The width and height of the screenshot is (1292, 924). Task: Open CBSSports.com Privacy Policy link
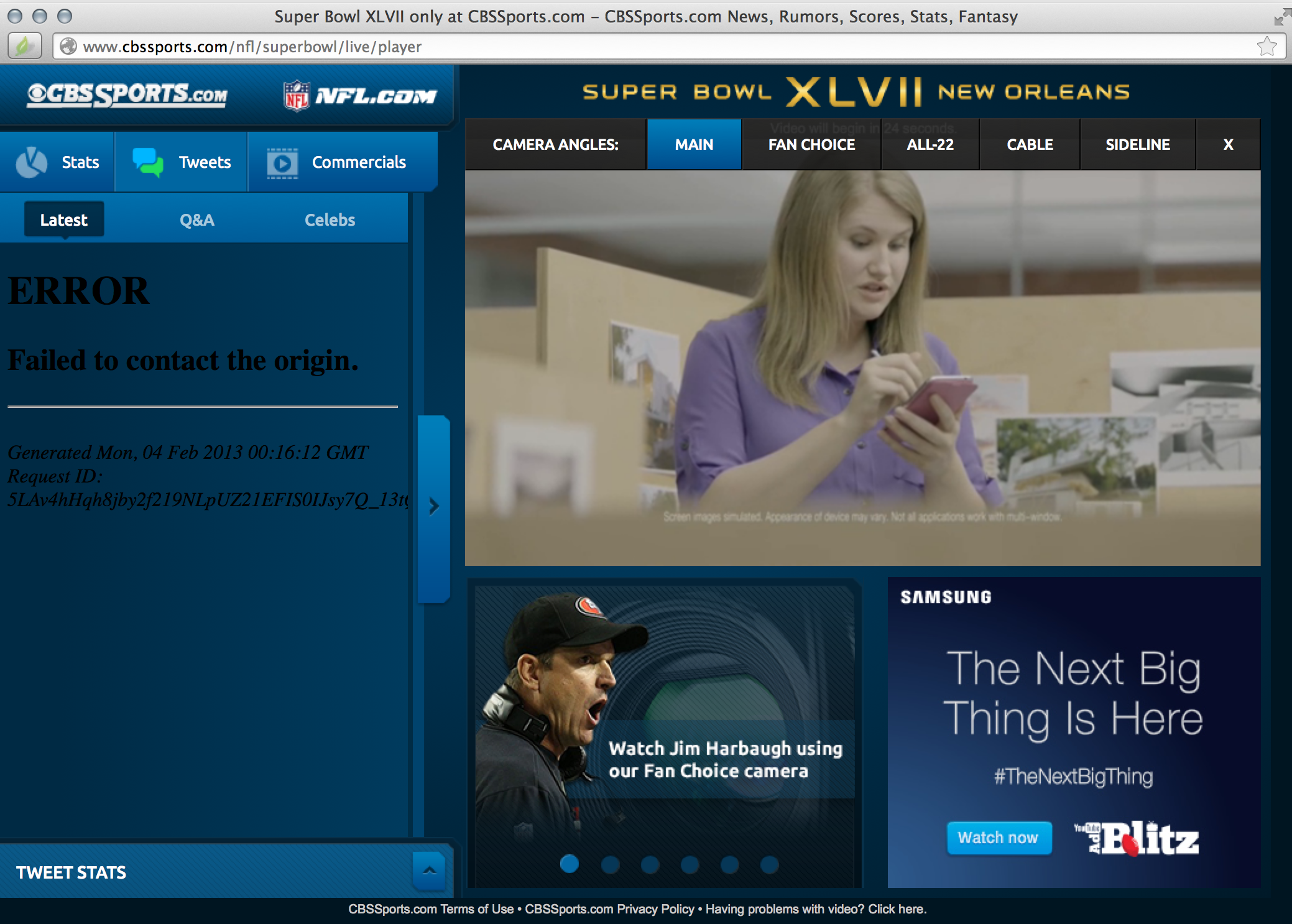point(609,909)
